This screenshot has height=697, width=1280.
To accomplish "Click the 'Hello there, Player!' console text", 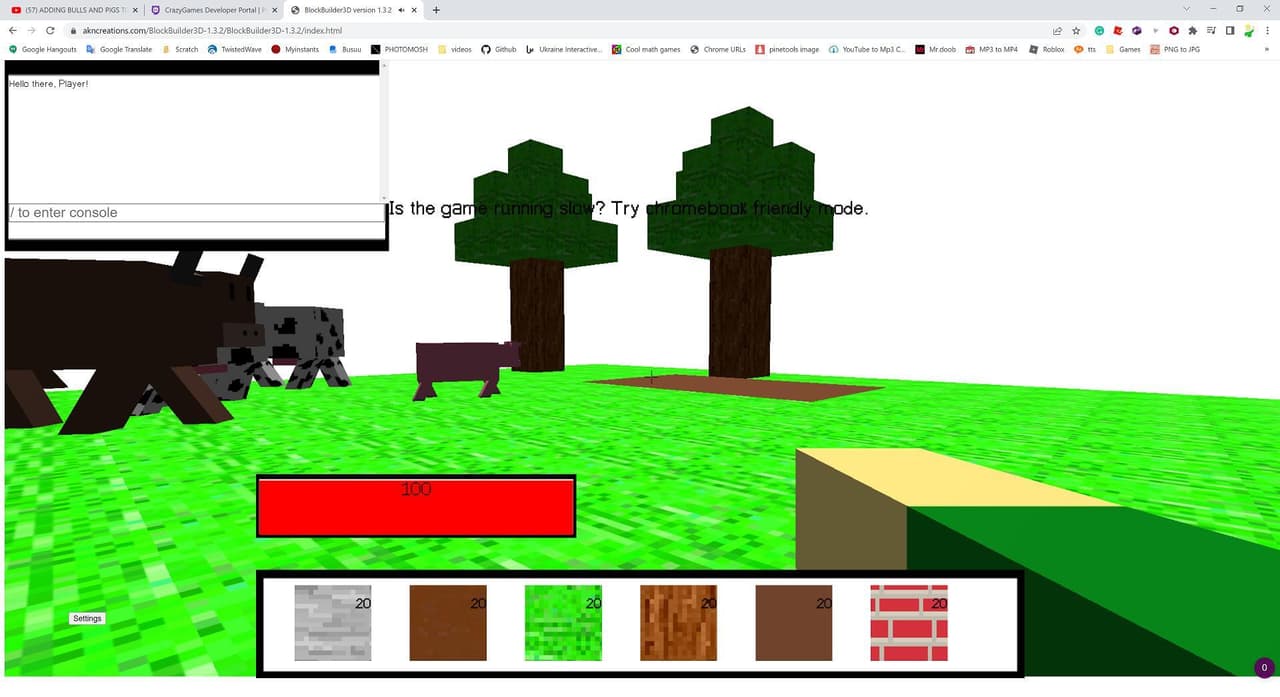I will click(48, 84).
